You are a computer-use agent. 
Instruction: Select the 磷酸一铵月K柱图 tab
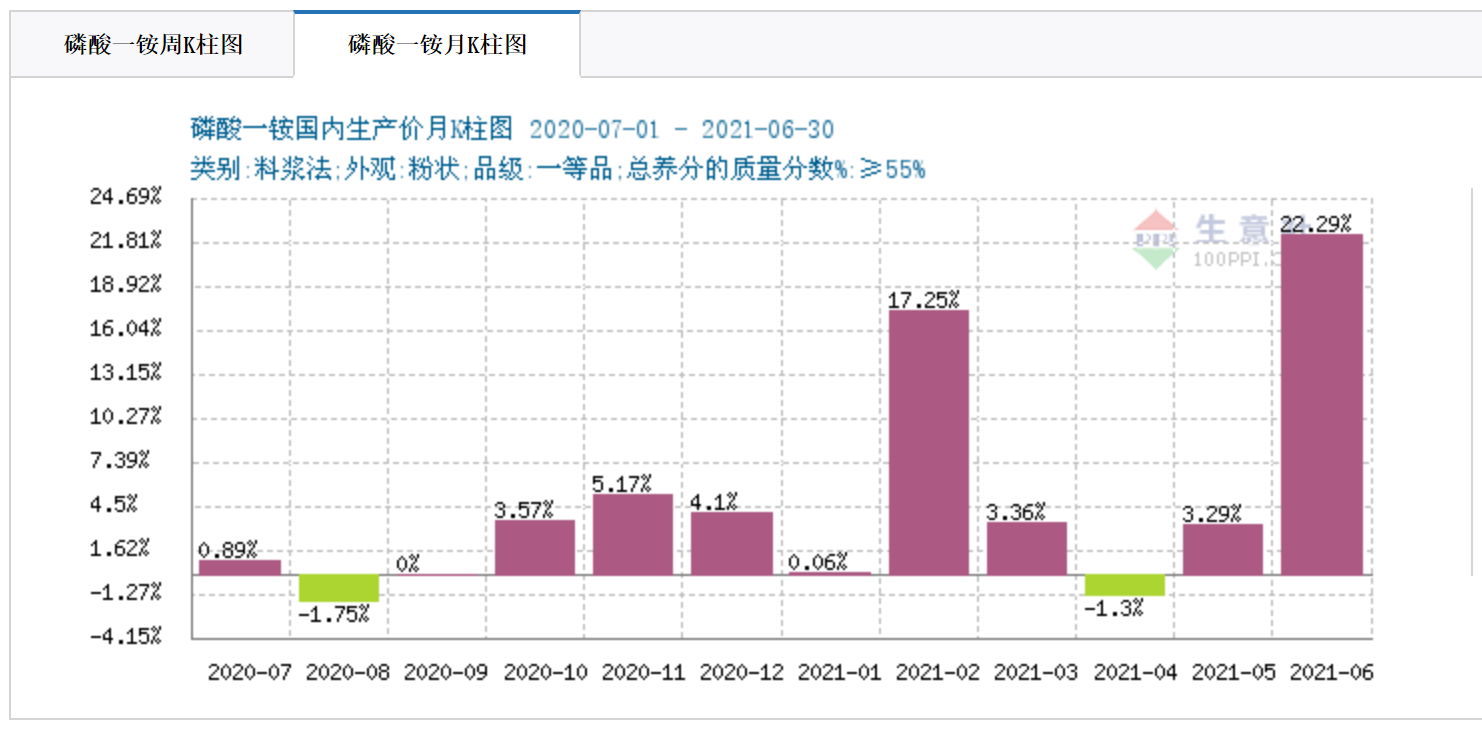tap(437, 44)
